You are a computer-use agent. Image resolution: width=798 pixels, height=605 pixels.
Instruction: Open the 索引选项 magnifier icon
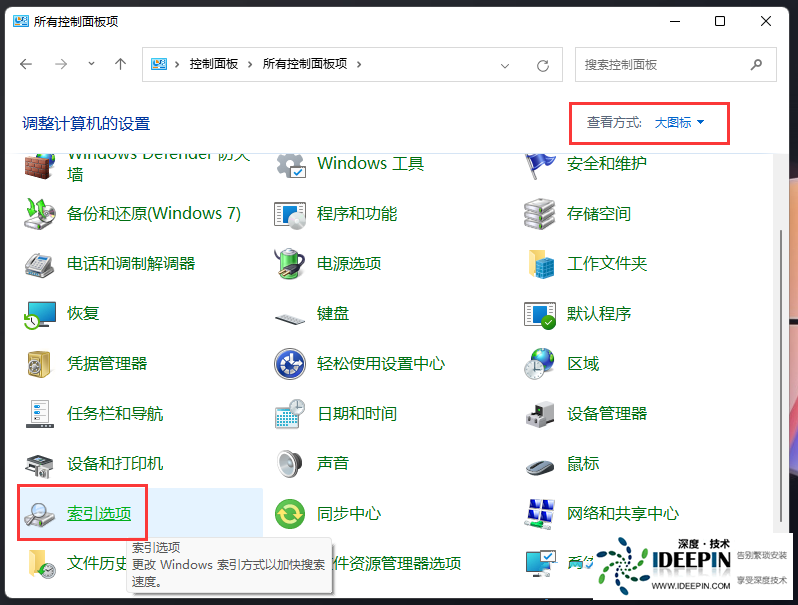pos(39,515)
